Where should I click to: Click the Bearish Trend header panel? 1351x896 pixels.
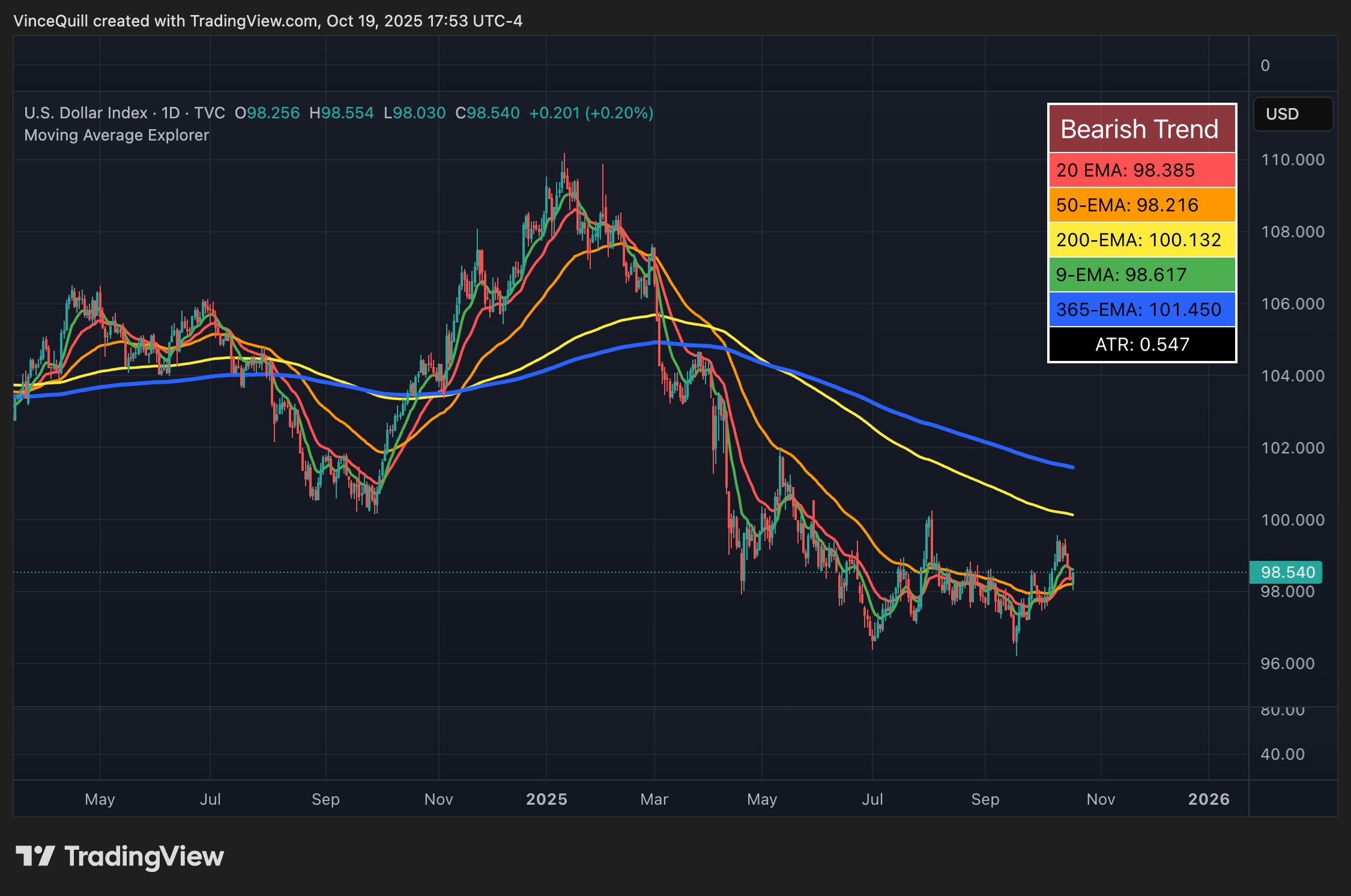(1141, 128)
